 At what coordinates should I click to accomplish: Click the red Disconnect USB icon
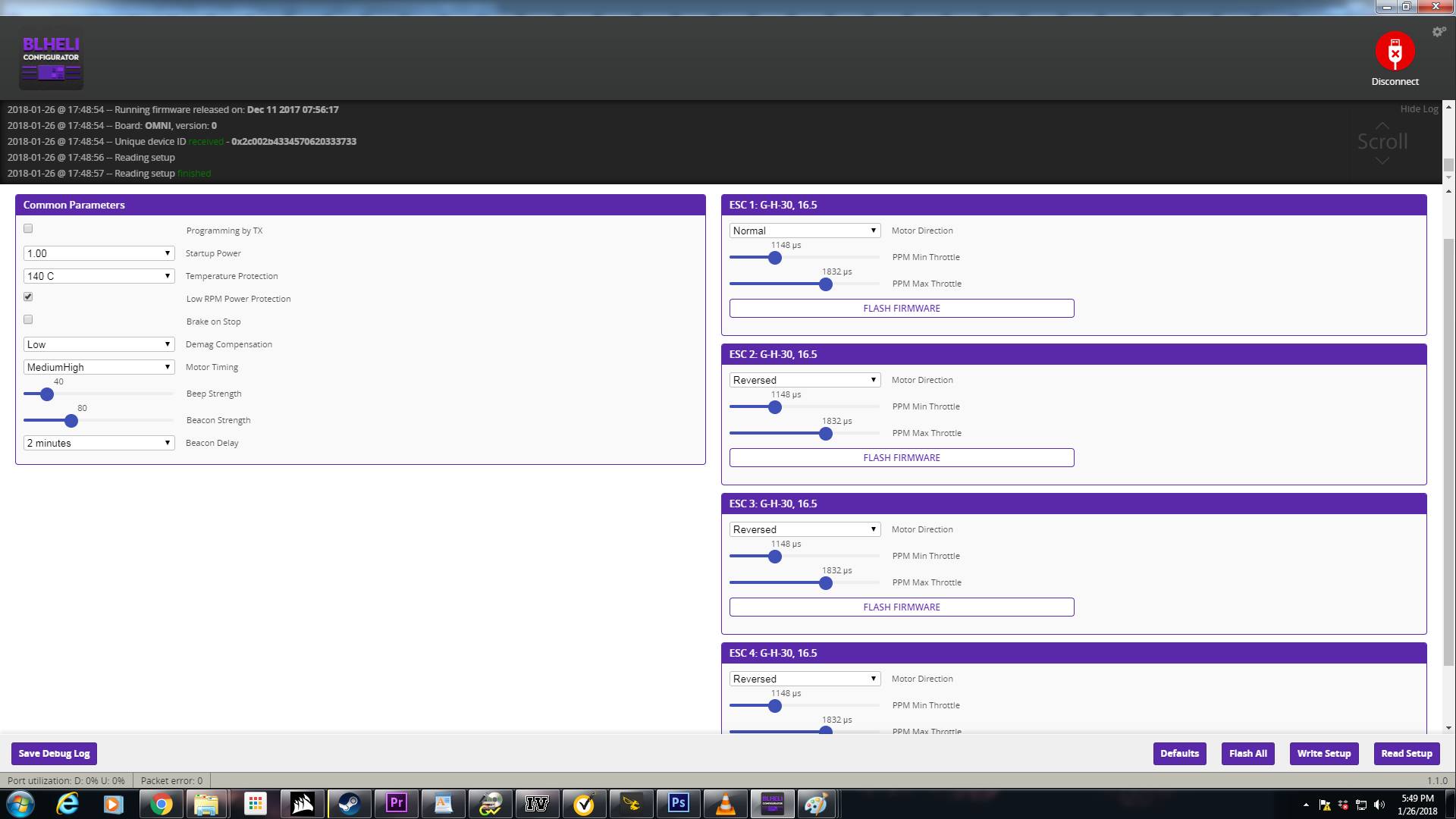point(1395,52)
